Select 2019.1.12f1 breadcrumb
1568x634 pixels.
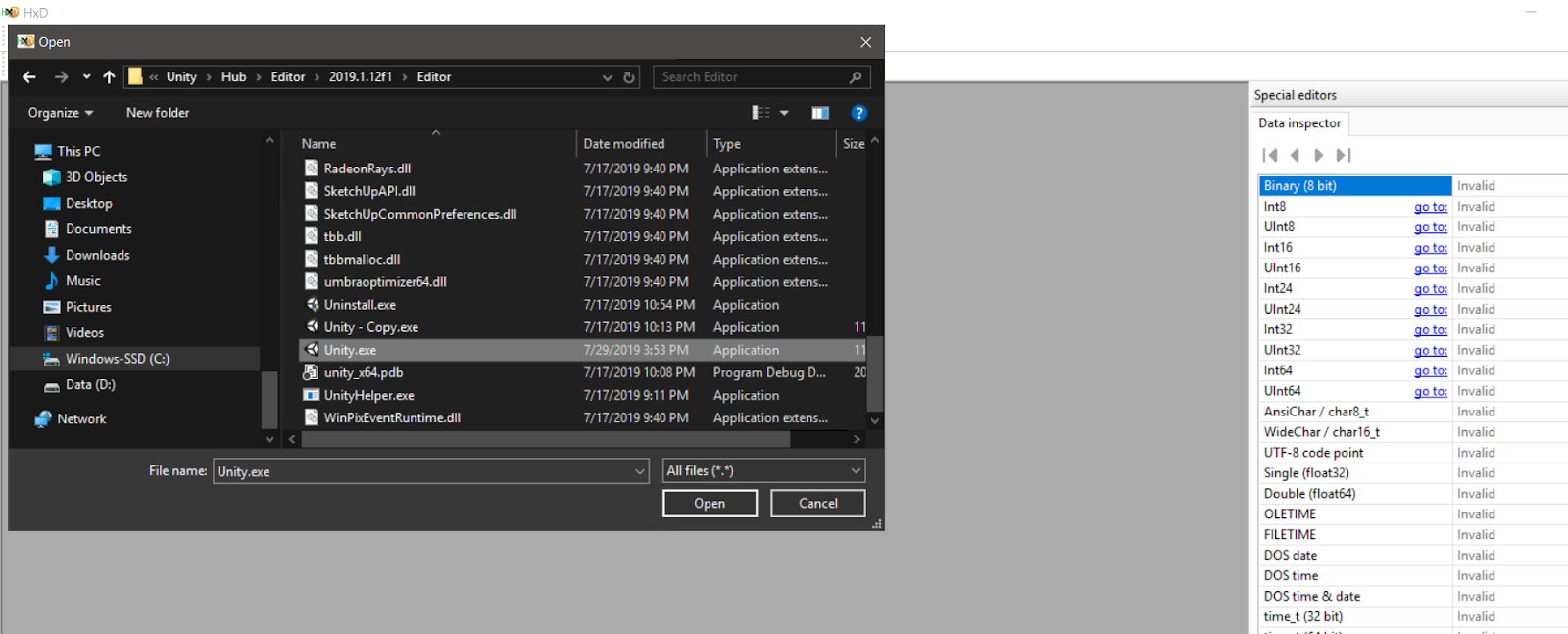pyautogui.click(x=361, y=77)
